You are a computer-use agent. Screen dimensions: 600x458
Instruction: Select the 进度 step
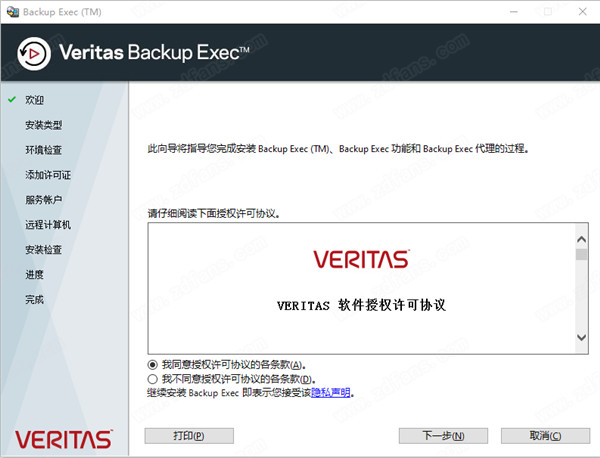[34, 274]
